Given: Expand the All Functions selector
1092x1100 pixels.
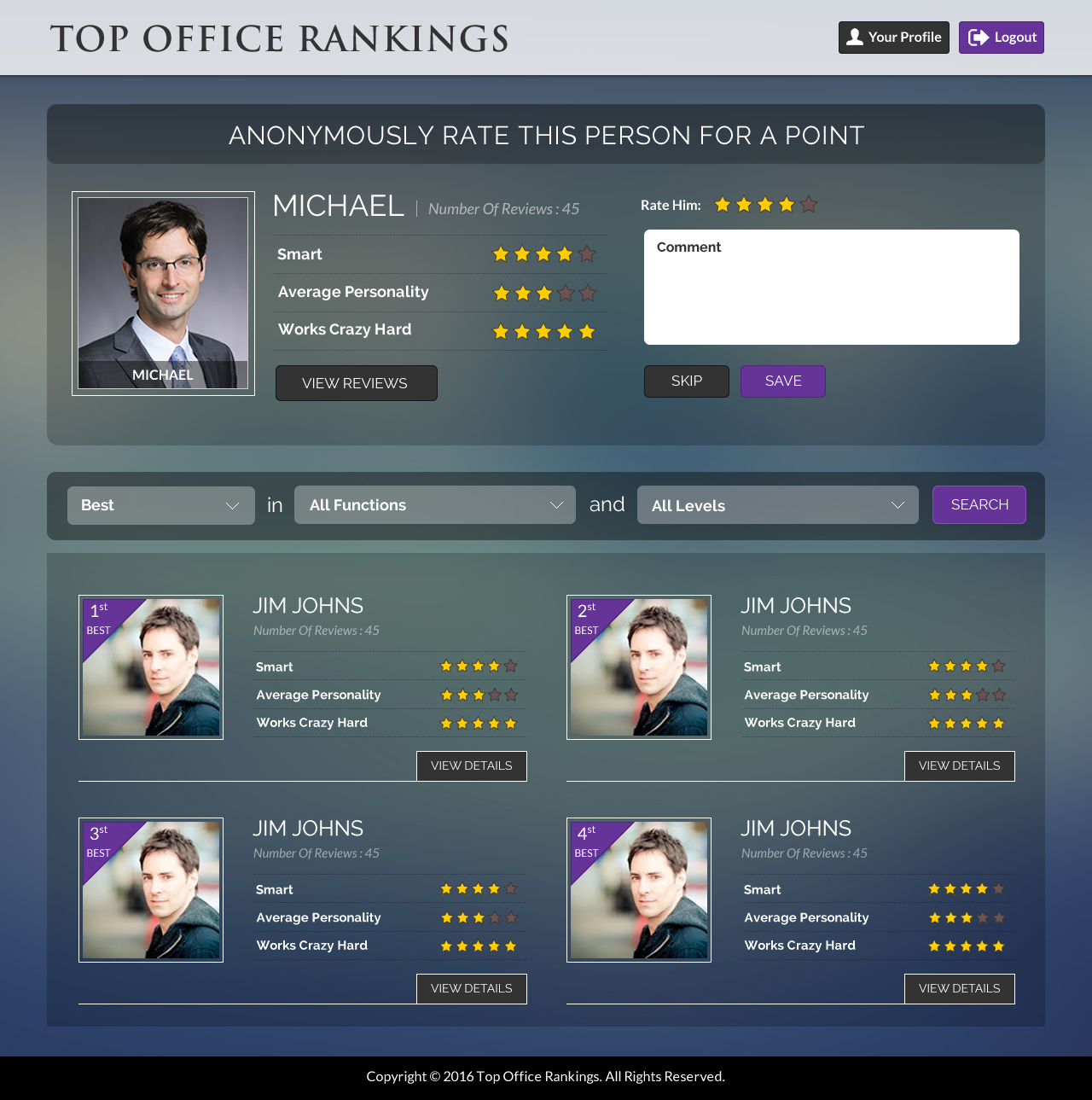Looking at the screenshot, I should pyautogui.click(x=434, y=505).
